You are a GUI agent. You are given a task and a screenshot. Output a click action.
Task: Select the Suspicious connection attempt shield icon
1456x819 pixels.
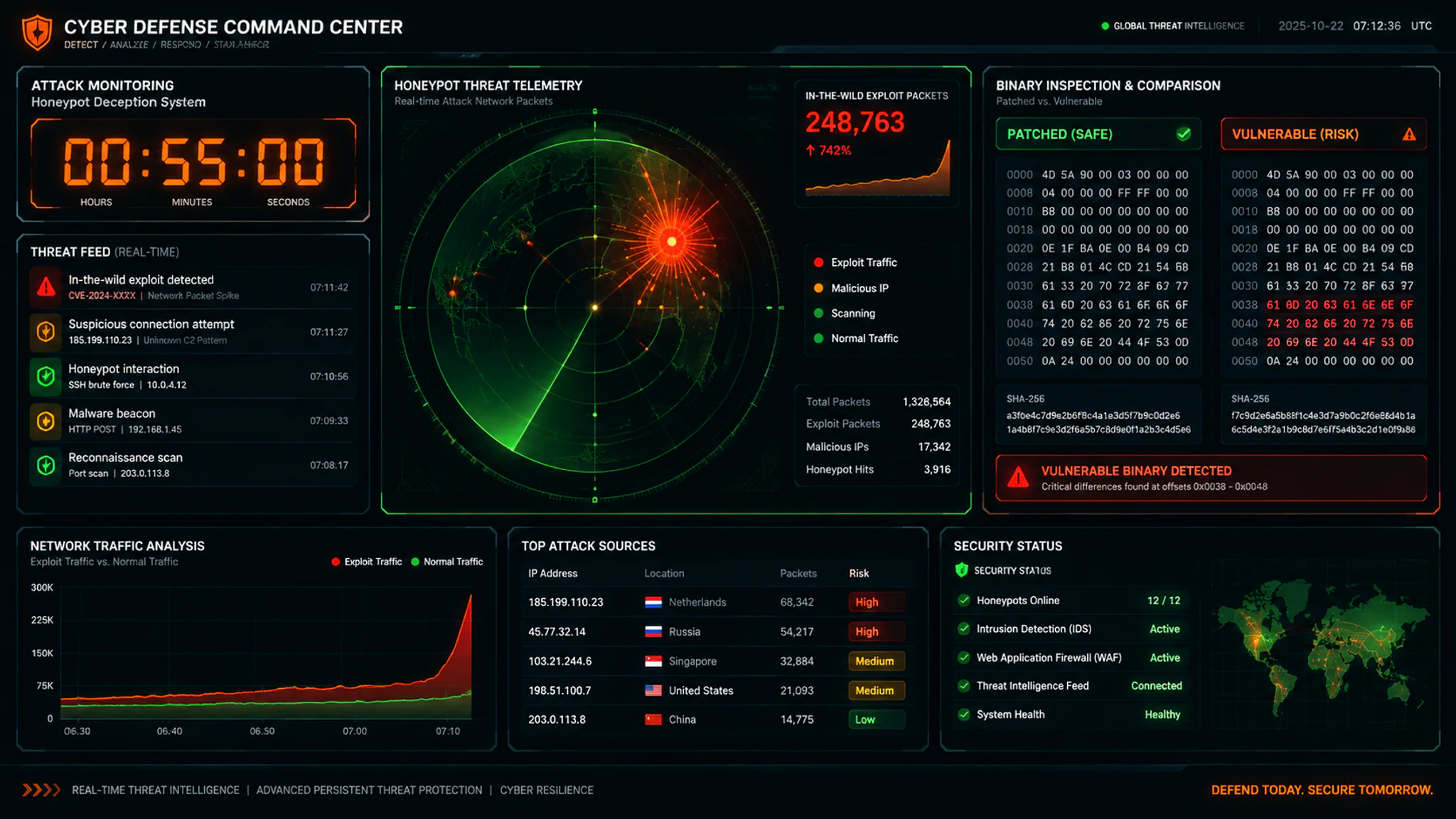(x=46, y=331)
